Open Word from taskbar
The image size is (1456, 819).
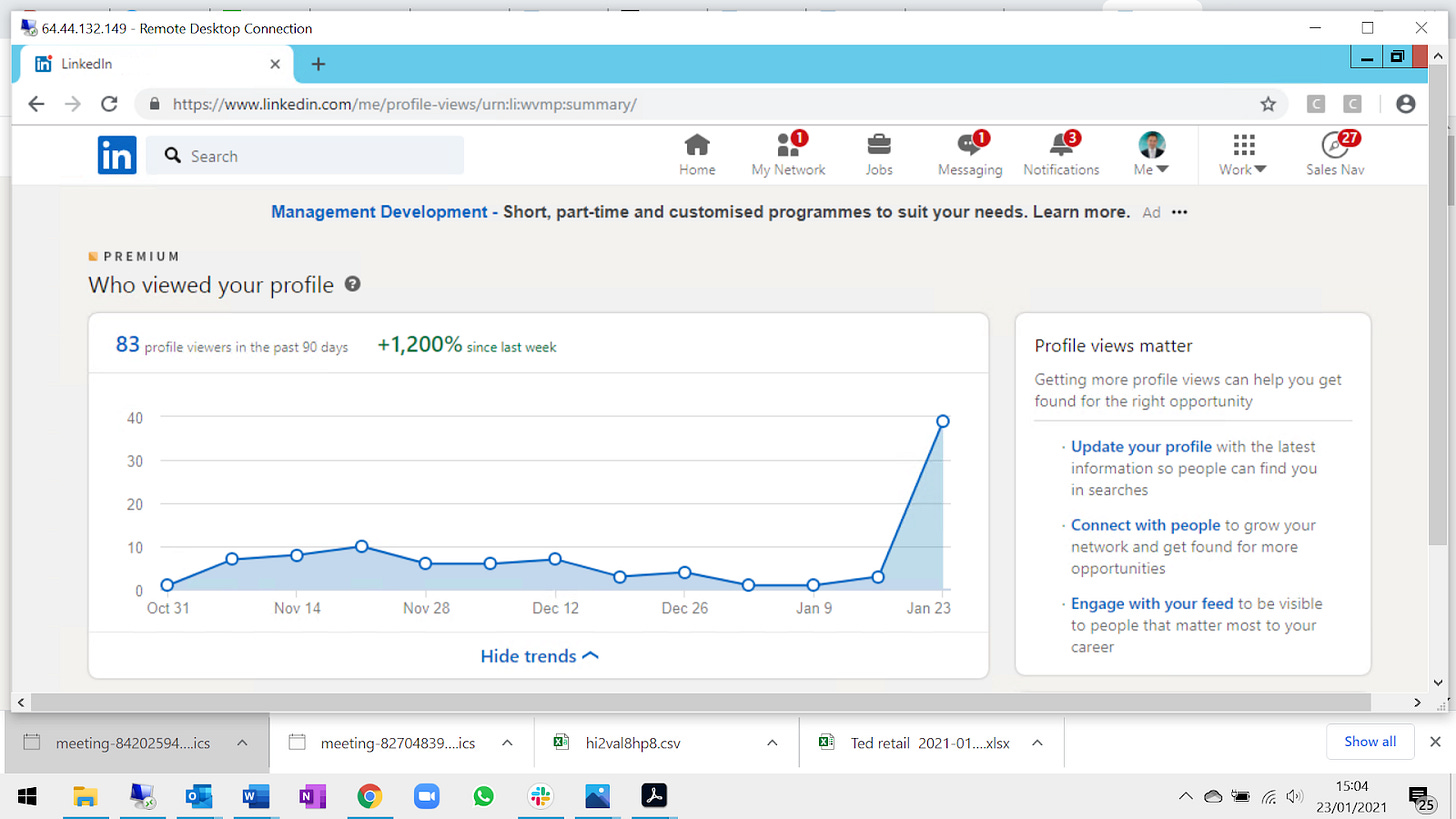tap(256, 796)
